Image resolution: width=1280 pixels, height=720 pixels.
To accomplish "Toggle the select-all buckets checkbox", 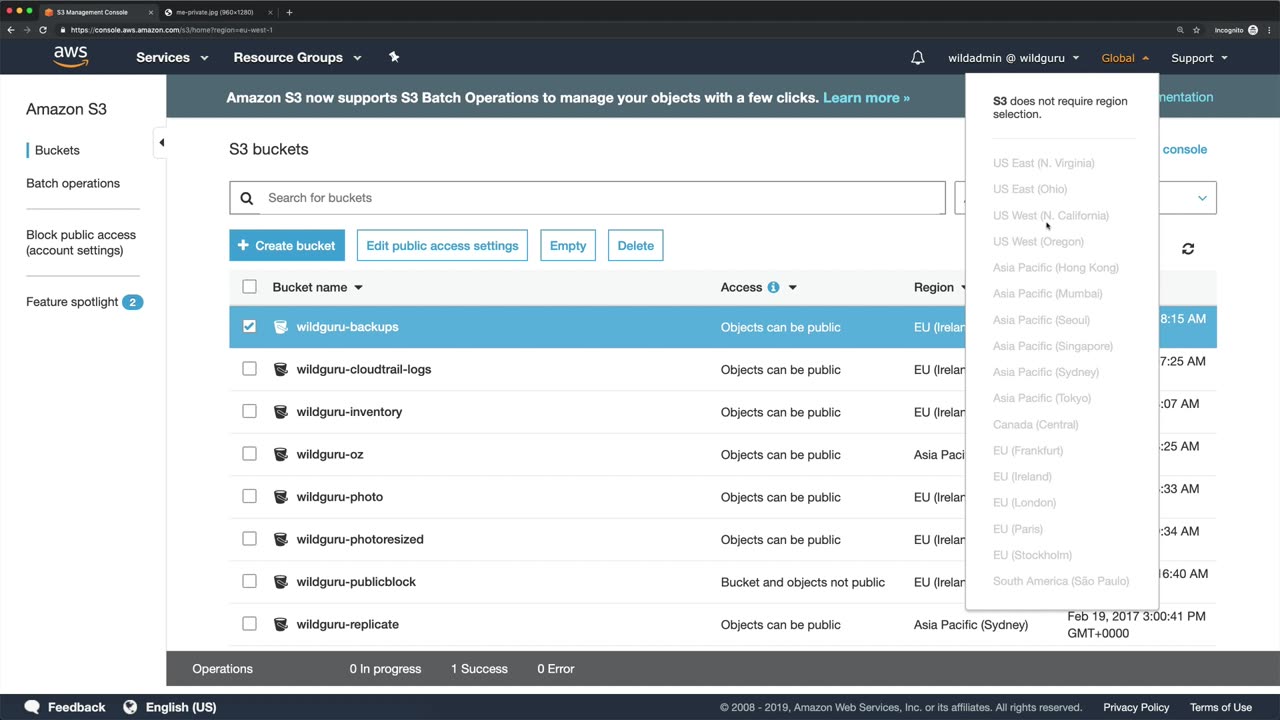I will [249, 287].
